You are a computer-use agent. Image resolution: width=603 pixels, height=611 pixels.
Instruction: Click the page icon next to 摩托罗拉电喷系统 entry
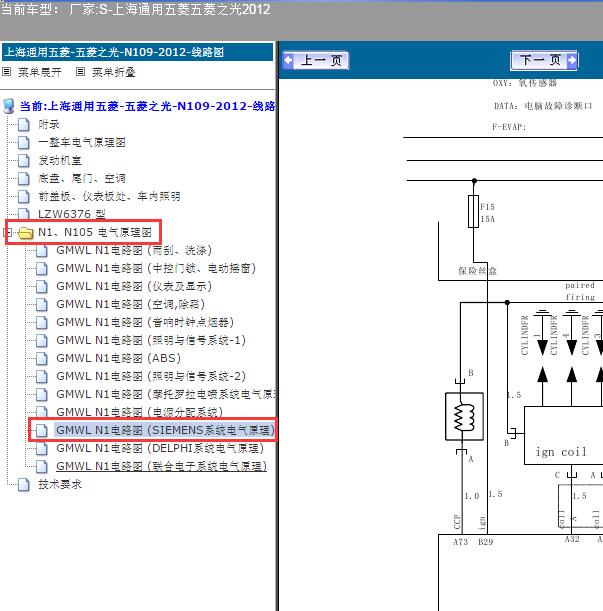pyautogui.click(x=42, y=394)
